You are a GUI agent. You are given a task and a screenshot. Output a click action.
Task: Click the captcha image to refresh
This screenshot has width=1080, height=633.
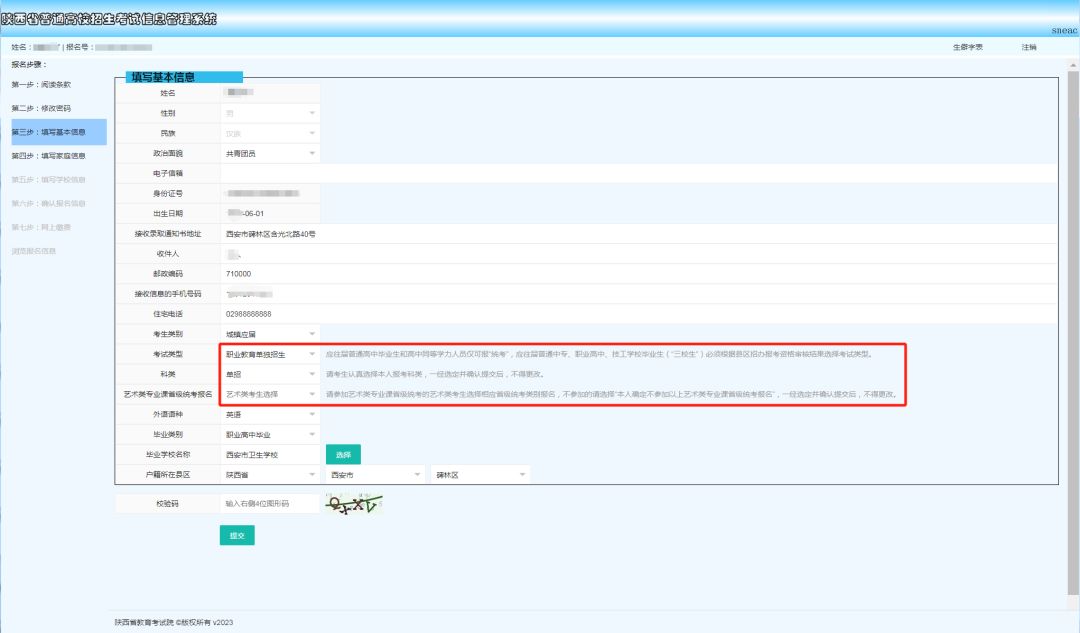[353, 504]
